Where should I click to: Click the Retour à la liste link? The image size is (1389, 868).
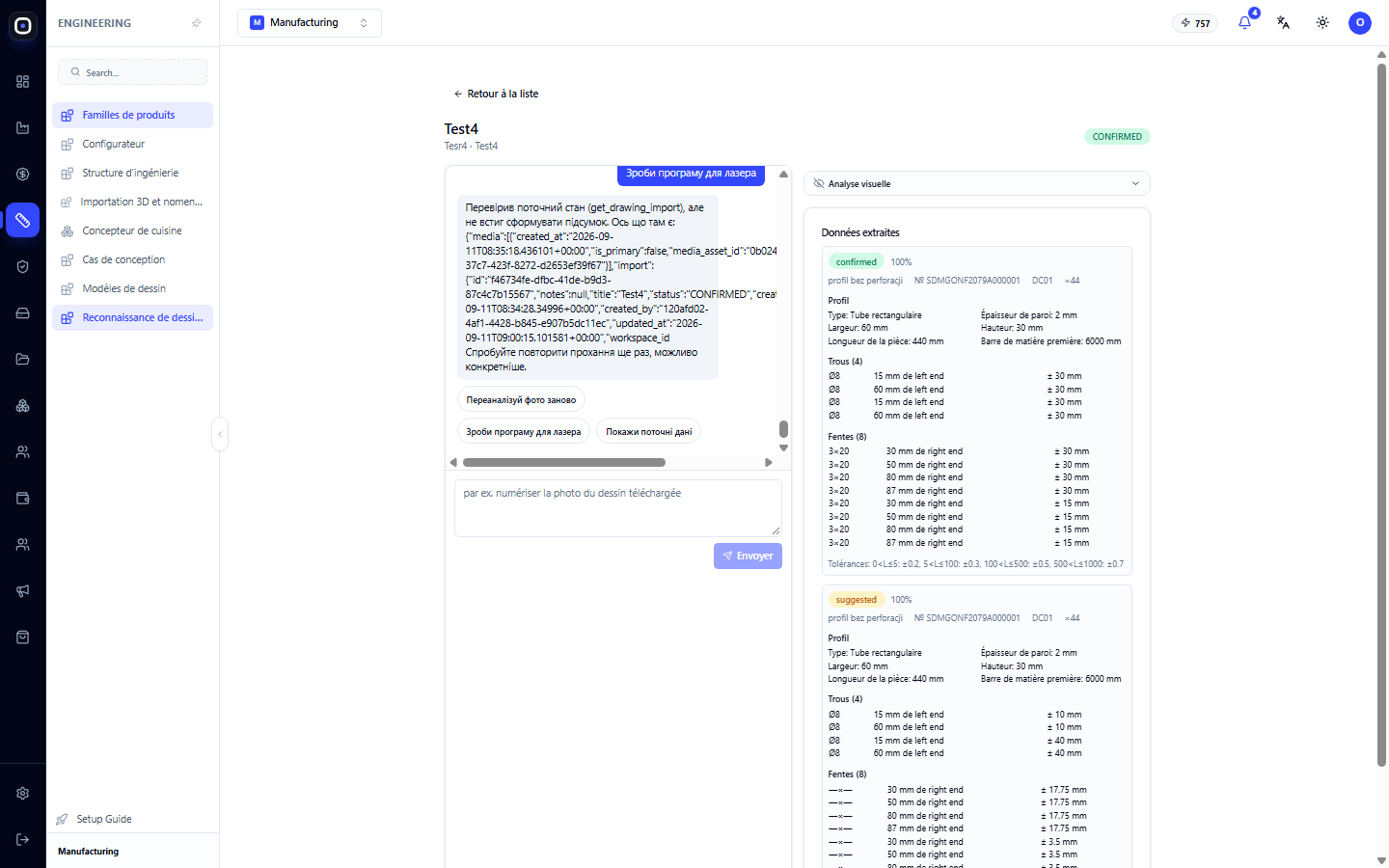click(496, 94)
